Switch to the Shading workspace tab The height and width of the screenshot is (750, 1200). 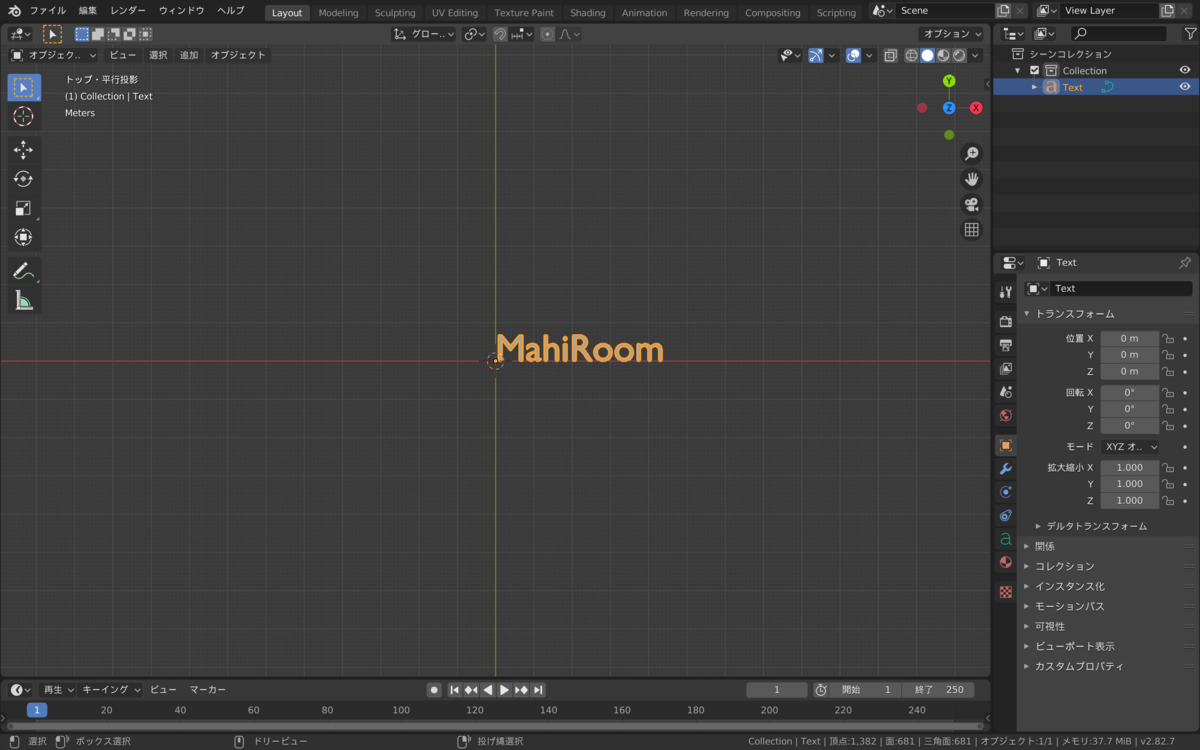tap(587, 13)
